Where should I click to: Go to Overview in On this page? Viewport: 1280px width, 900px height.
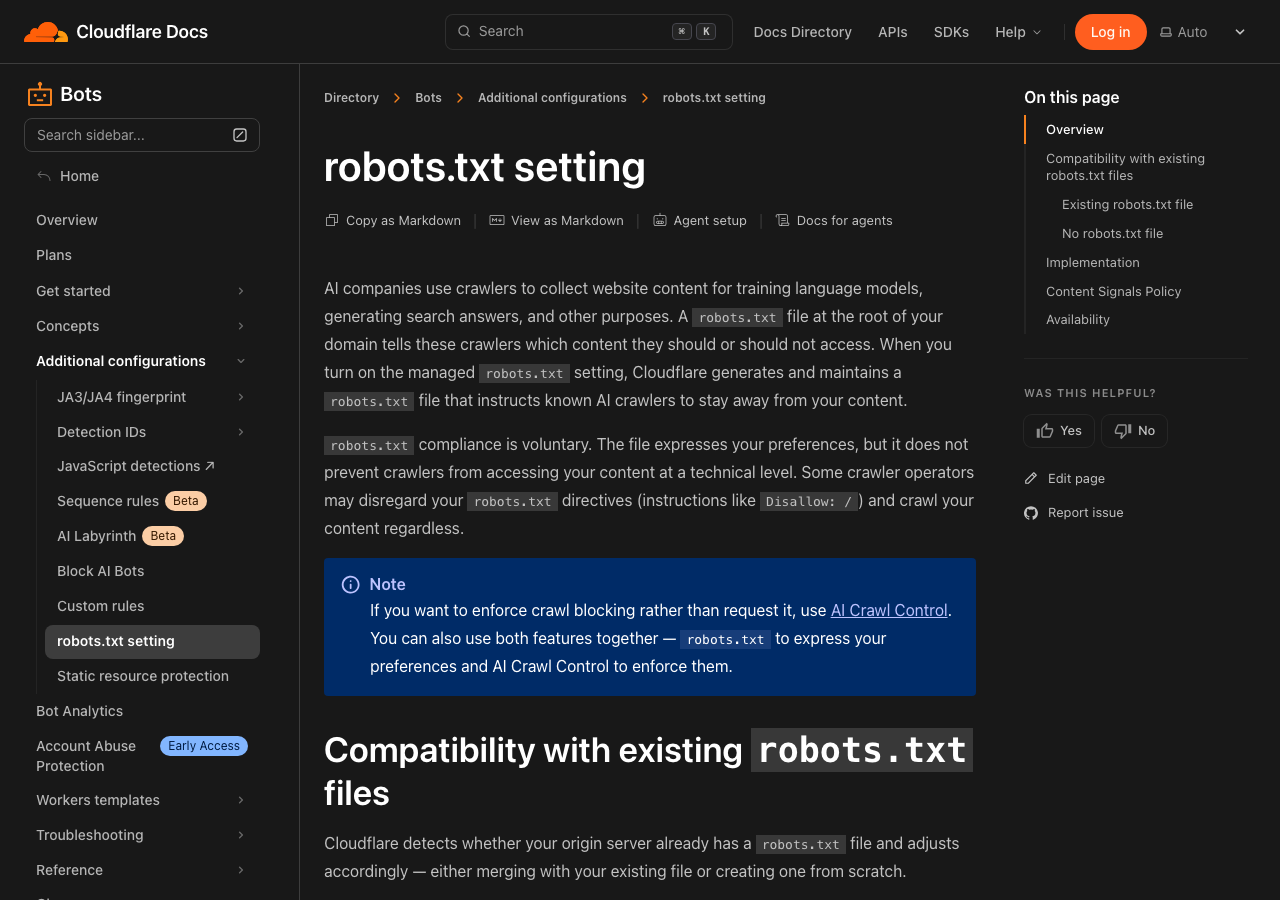pos(1075,129)
